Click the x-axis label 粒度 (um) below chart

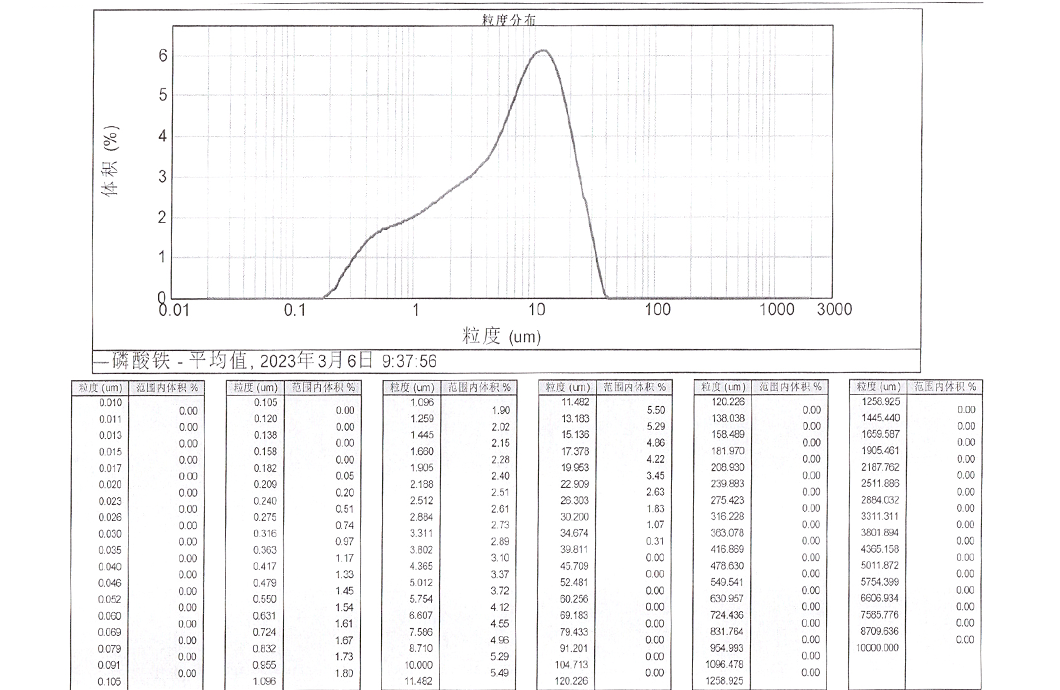(501, 336)
